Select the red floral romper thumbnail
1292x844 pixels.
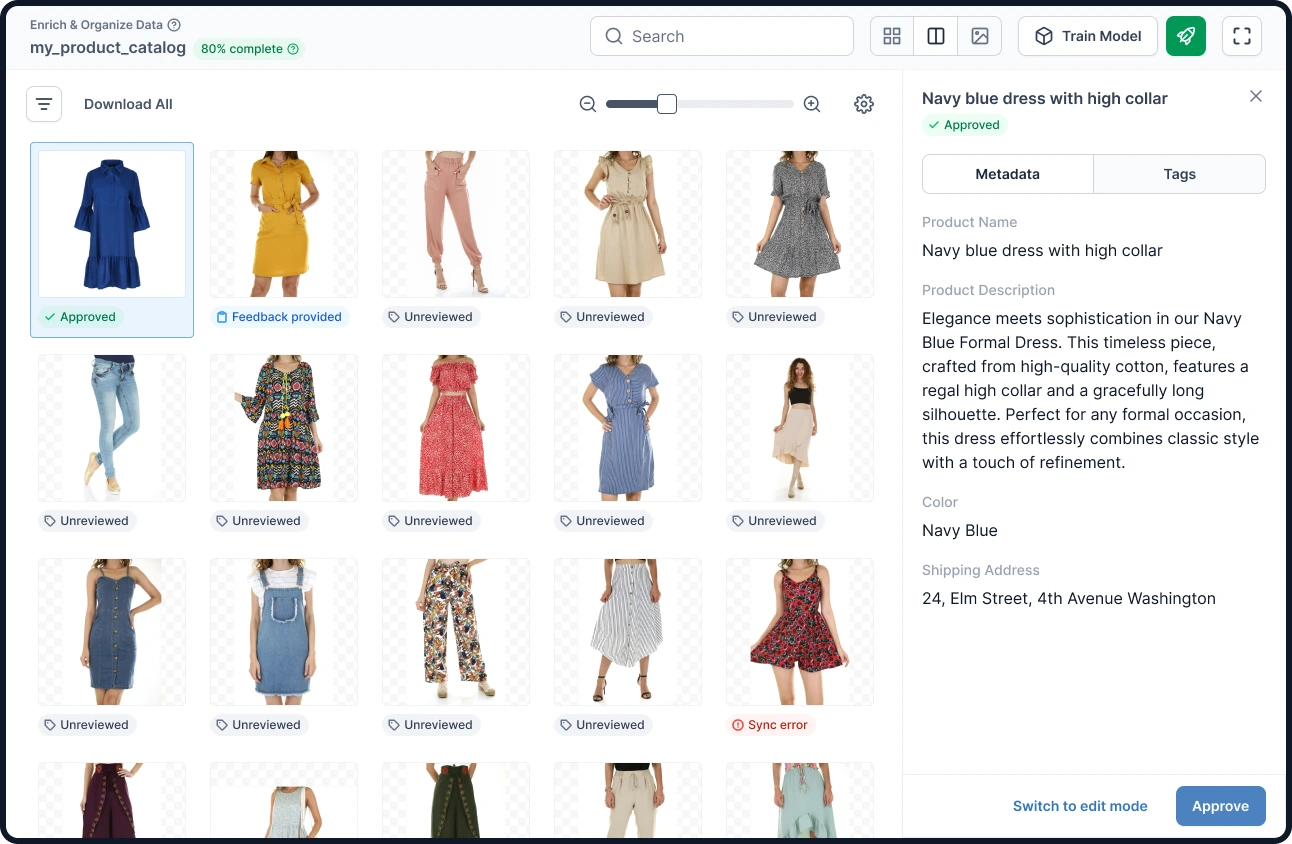coord(800,632)
